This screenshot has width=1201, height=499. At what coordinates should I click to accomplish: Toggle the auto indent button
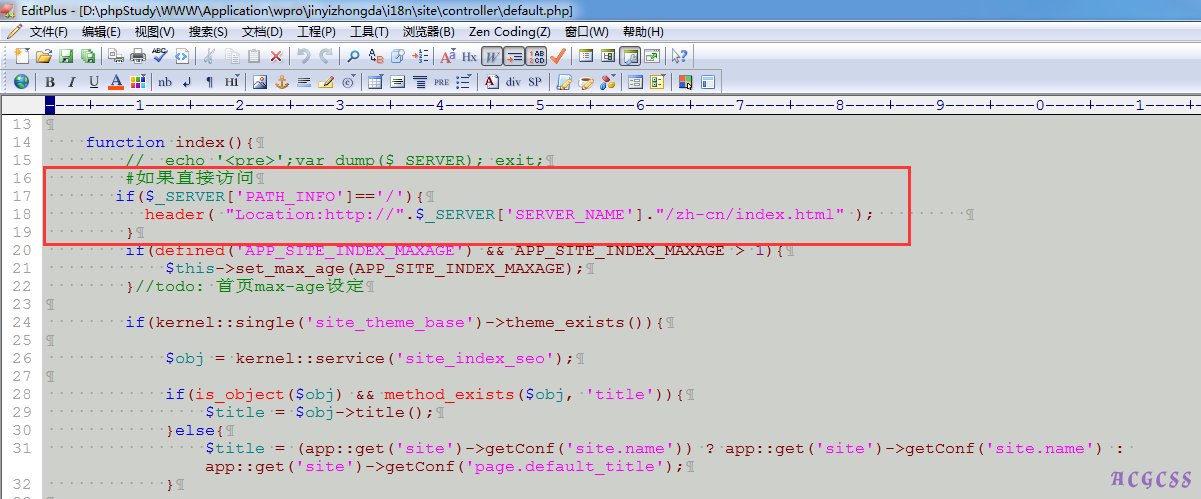(513, 56)
